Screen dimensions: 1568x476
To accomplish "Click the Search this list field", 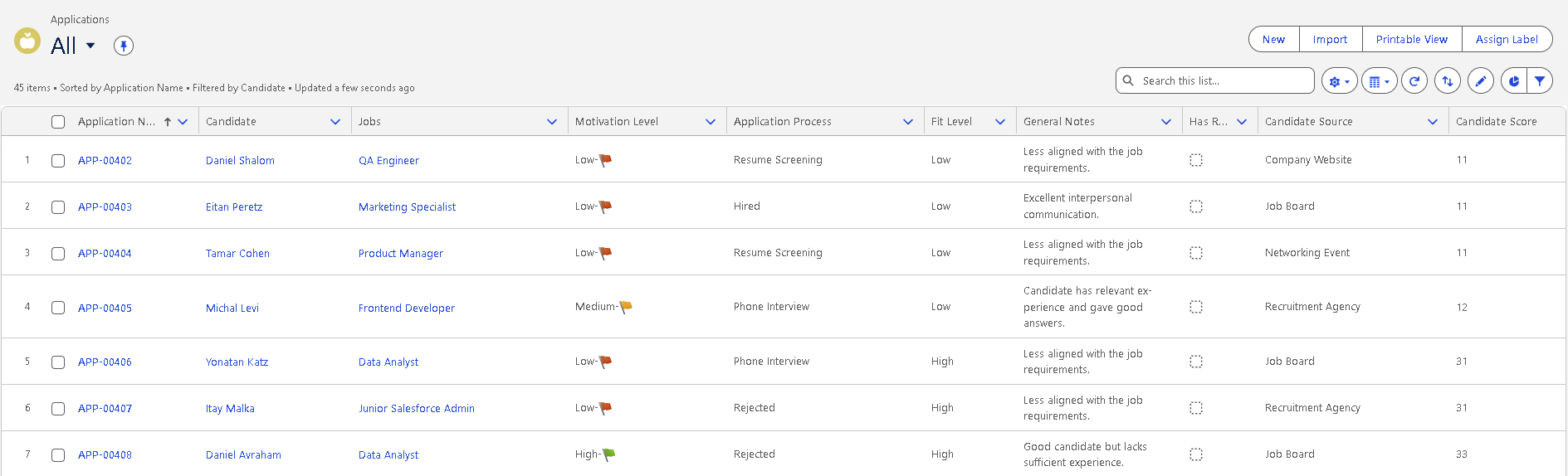I will (1220, 81).
